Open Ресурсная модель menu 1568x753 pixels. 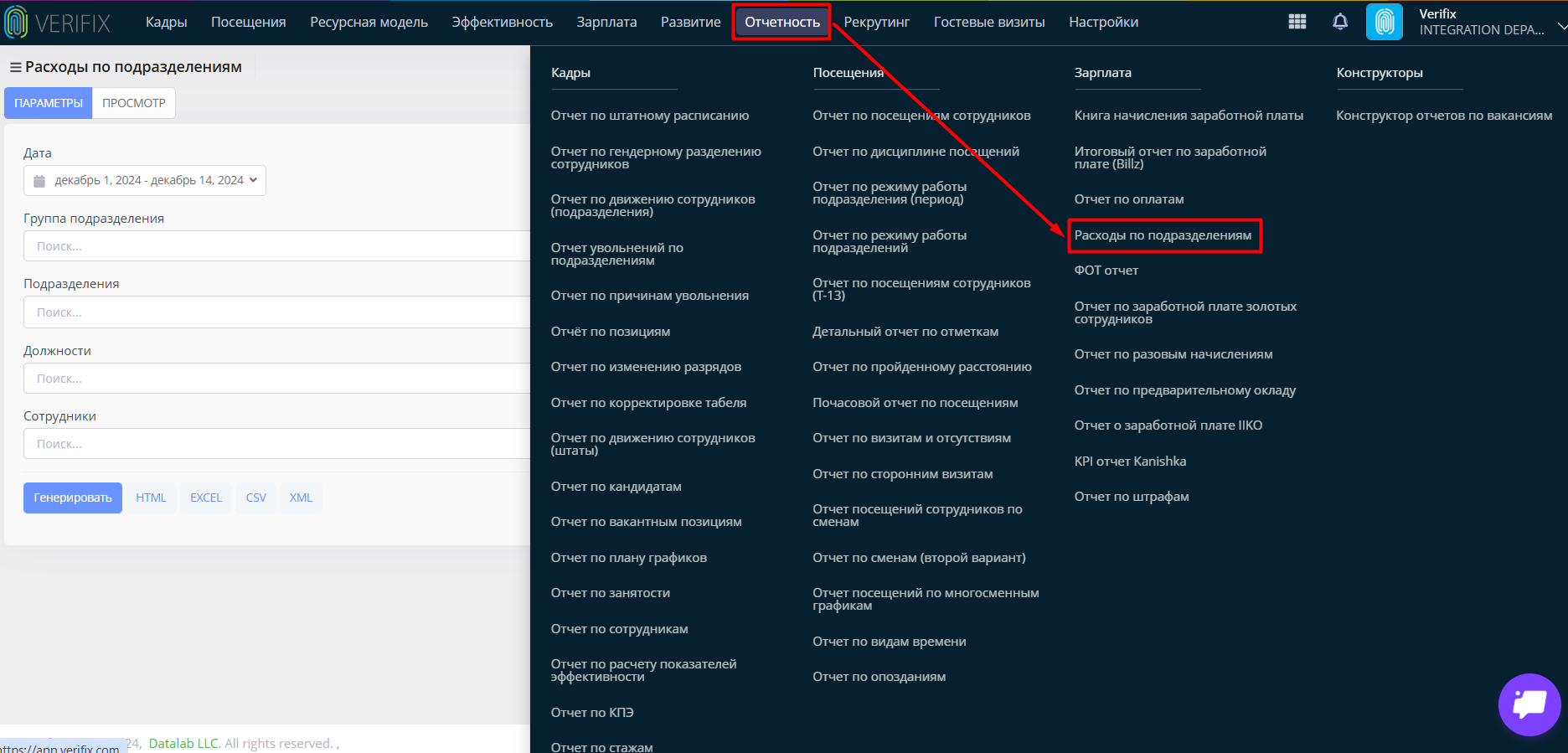tap(369, 22)
